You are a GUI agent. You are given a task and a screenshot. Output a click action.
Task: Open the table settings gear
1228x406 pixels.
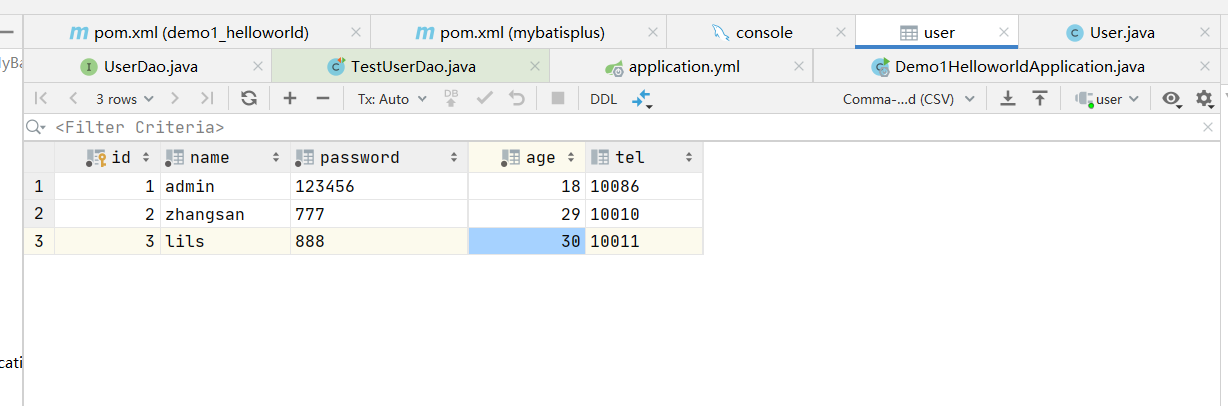pyautogui.click(x=1204, y=99)
